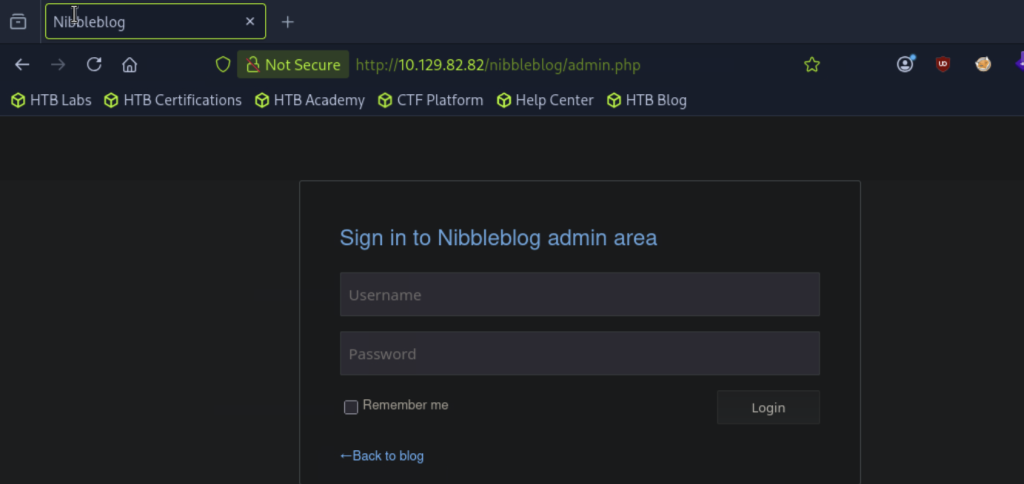The image size is (1024, 484).
Task: Focus the Username field
Action: (579, 295)
